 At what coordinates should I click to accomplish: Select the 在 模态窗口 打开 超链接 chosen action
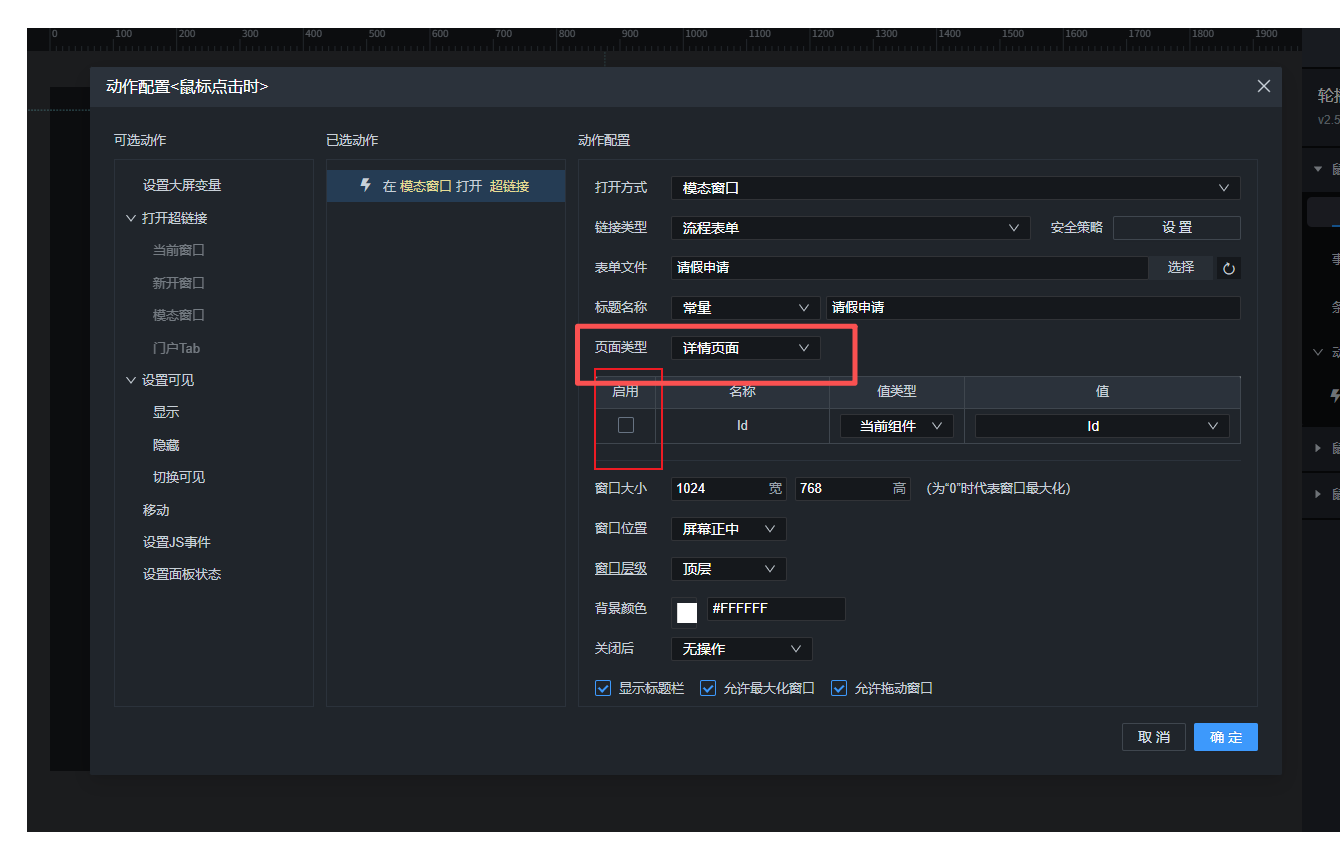pos(446,186)
